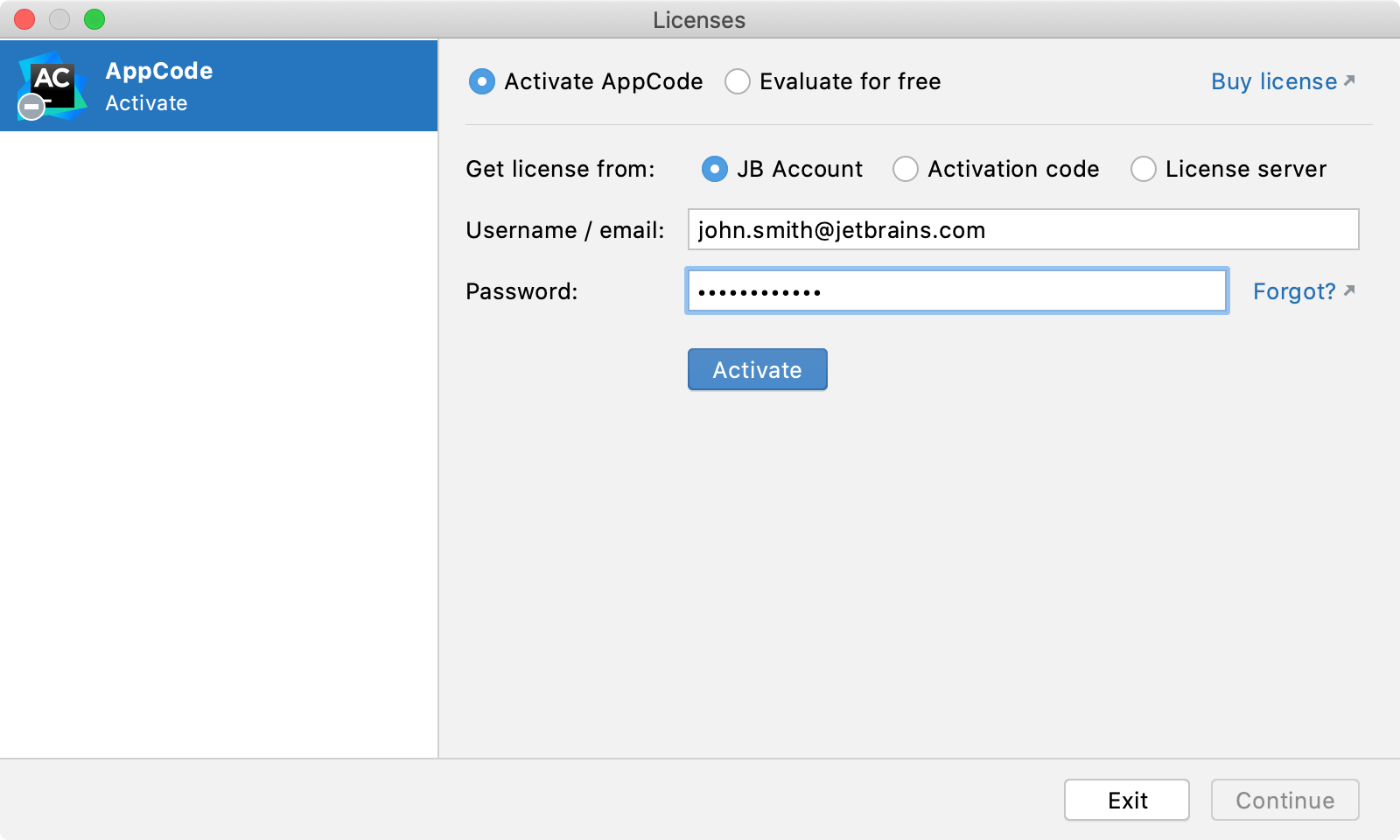Select the Activate AppCode radio button
This screenshot has width=1400, height=840.
[482, 81]
